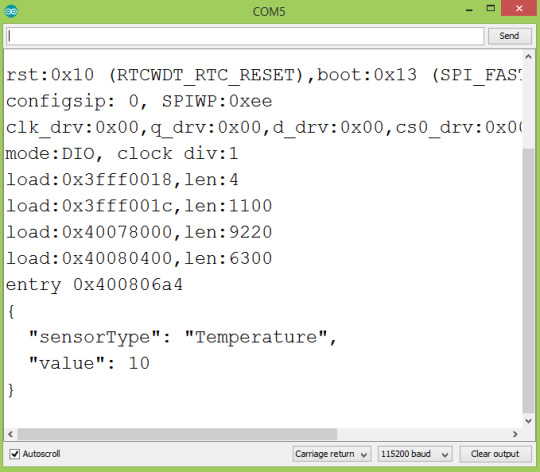This screenshot has height=472, width=540.
Task: Click the '"value": 10' line
Action: (89, 364)
